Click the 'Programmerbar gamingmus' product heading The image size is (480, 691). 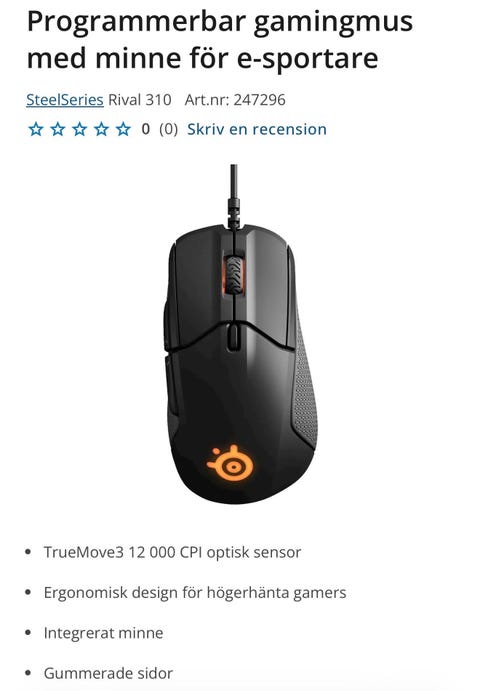(x=220, y=23)
